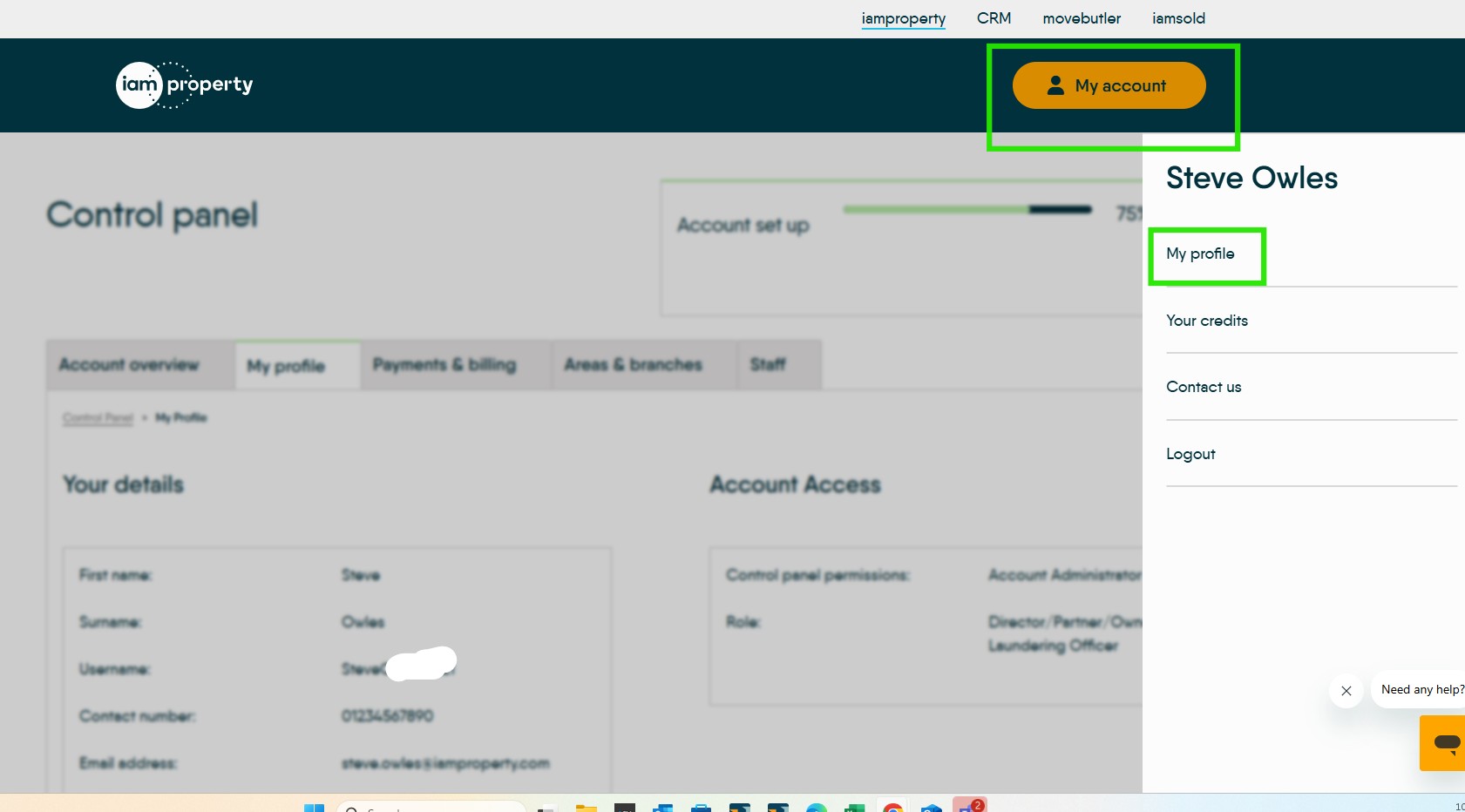Viewport: 1465px width, 812px height.
Task: Select the Areas & branches tab
Action: coord(634,364)
